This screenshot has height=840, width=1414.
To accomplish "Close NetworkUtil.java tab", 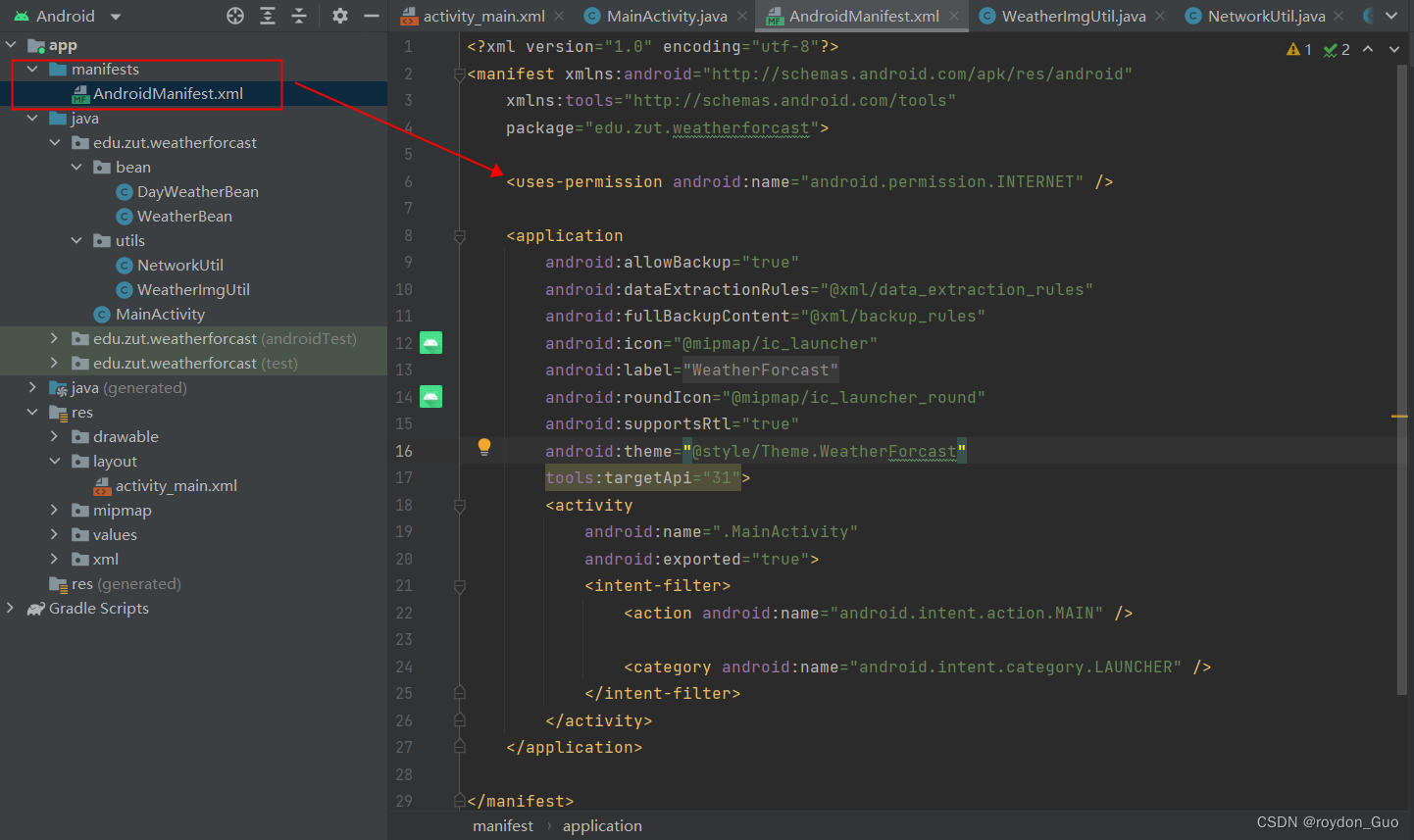I will pos(1338,16).
